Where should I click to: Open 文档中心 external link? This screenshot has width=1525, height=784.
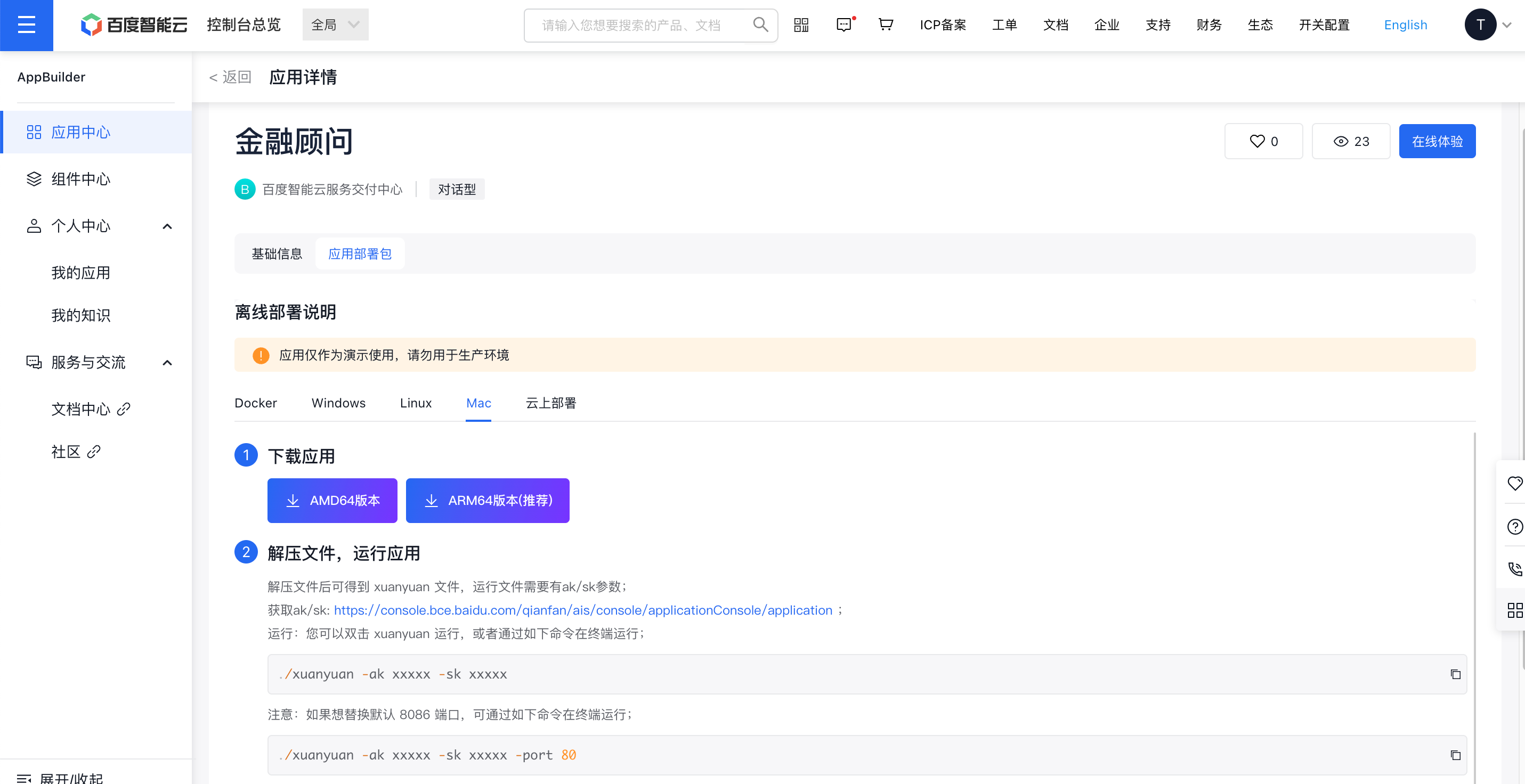[x=91, y=409]
